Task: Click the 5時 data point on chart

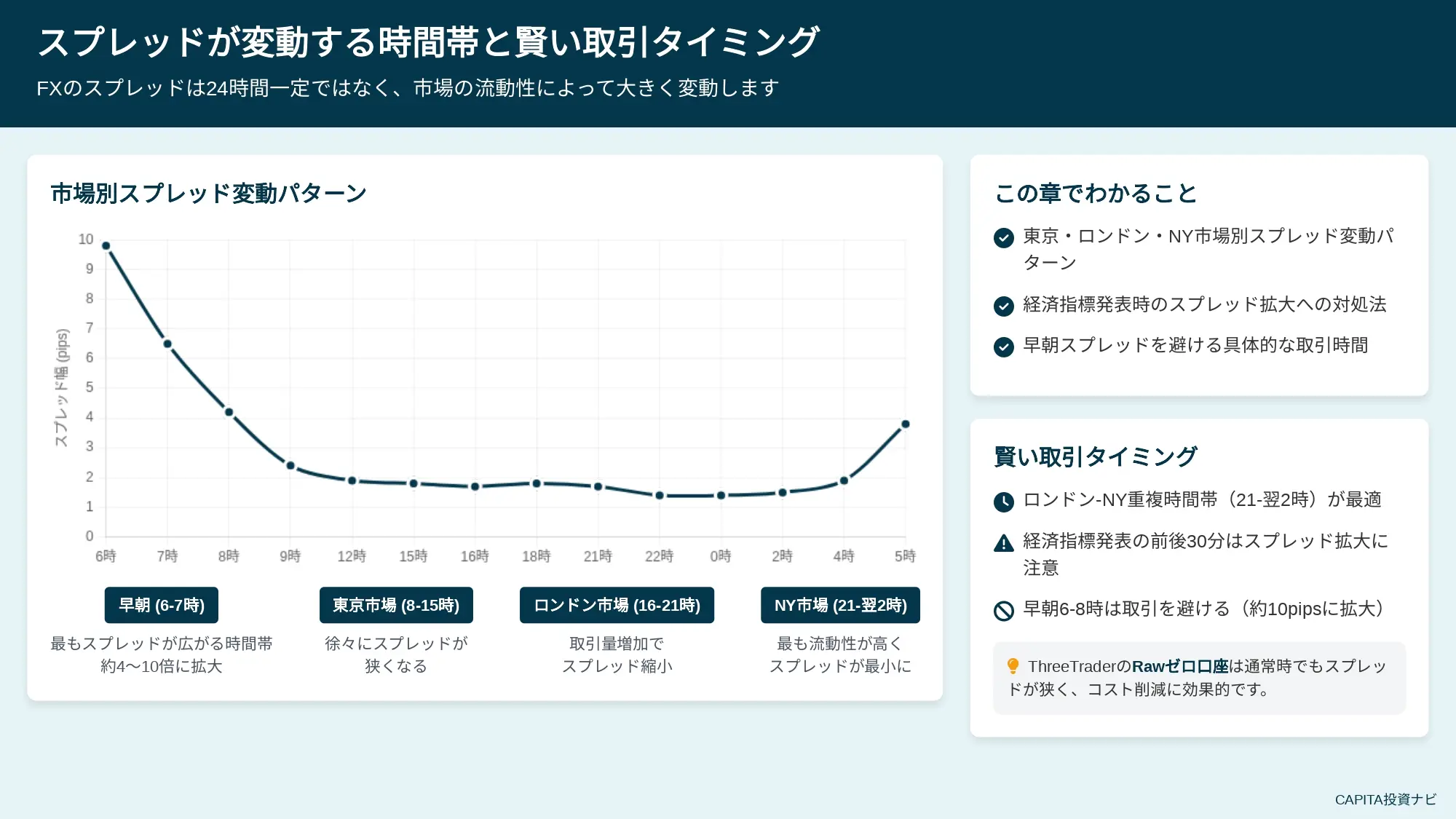Action: click(906, 424)
